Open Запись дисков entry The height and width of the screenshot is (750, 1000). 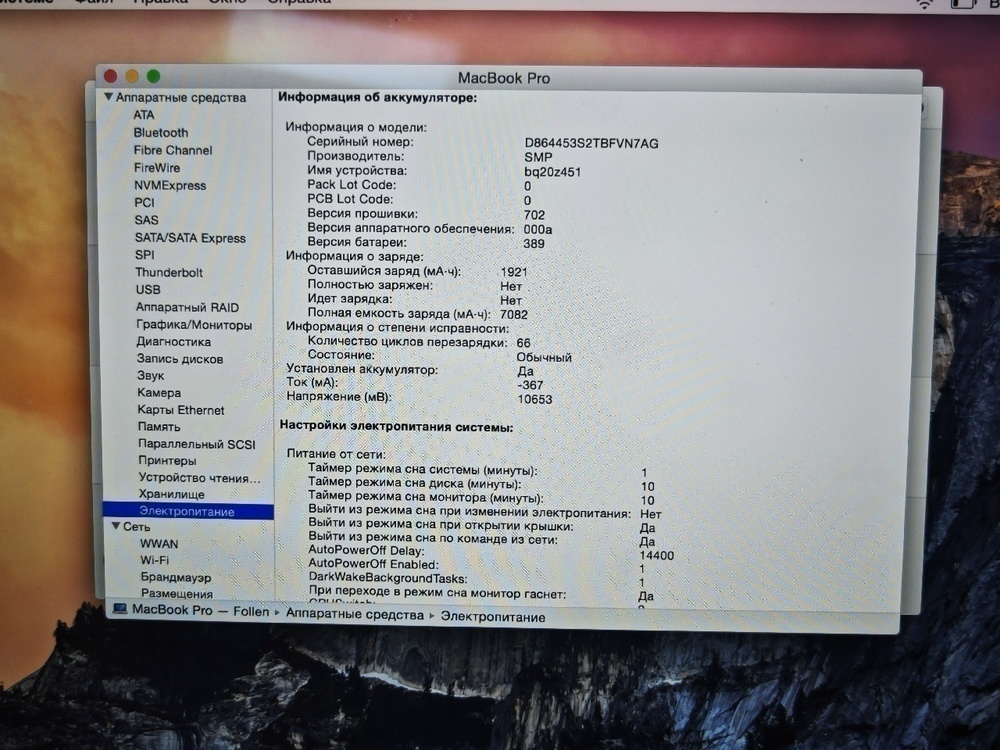(180, 359)
